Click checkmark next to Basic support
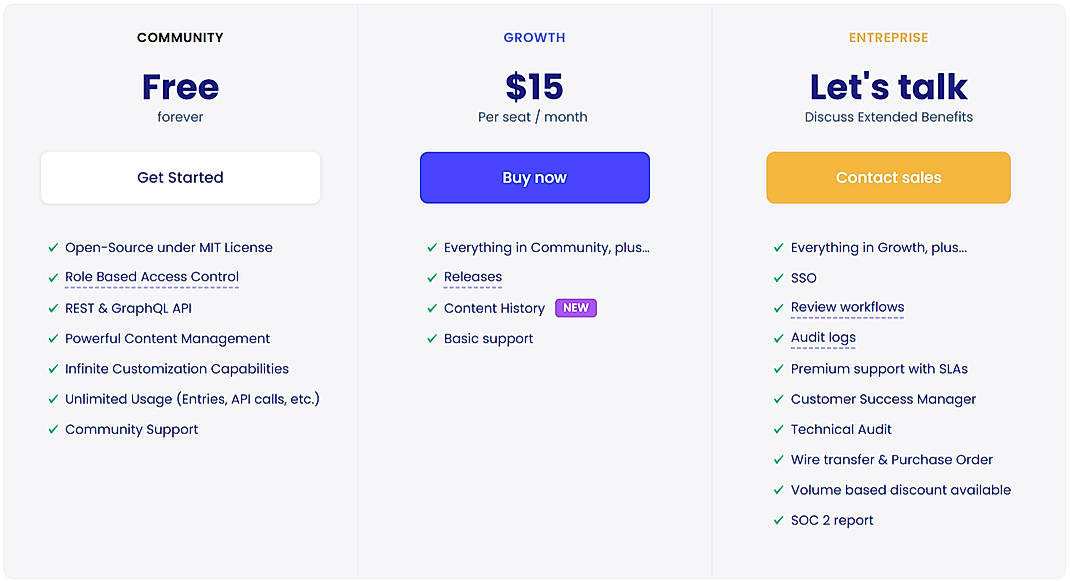The height and width of the screenshot is (581, 1070). click(432, 339)
